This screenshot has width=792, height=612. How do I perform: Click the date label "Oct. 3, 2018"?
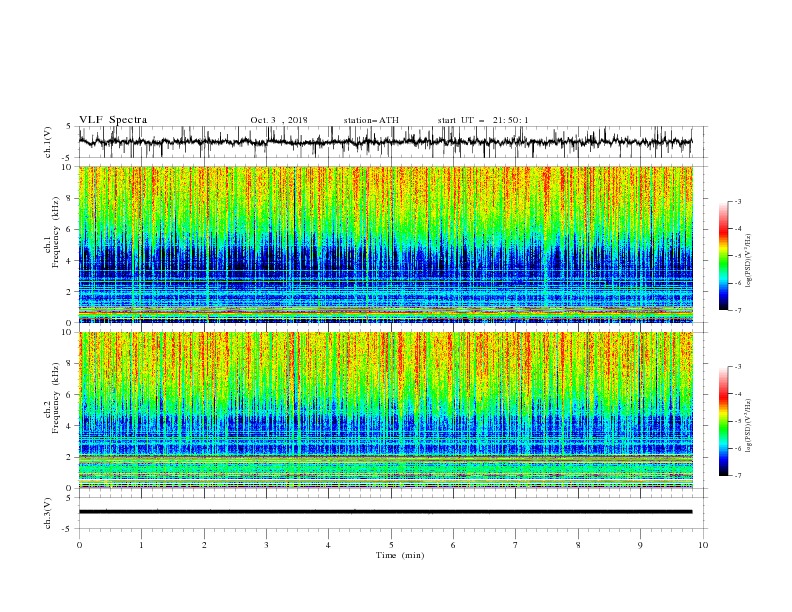click(x=279, y=120)
